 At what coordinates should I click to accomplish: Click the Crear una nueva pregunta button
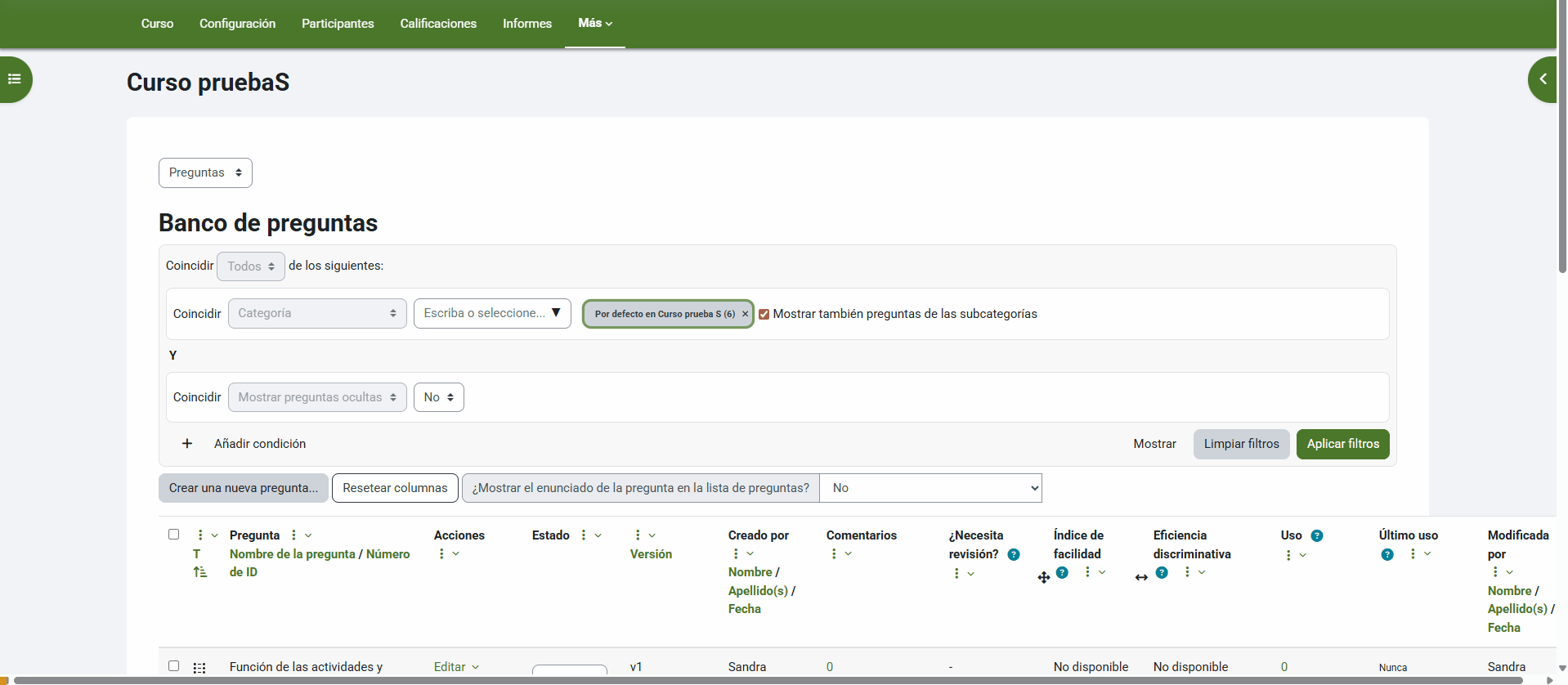(244, 488)
